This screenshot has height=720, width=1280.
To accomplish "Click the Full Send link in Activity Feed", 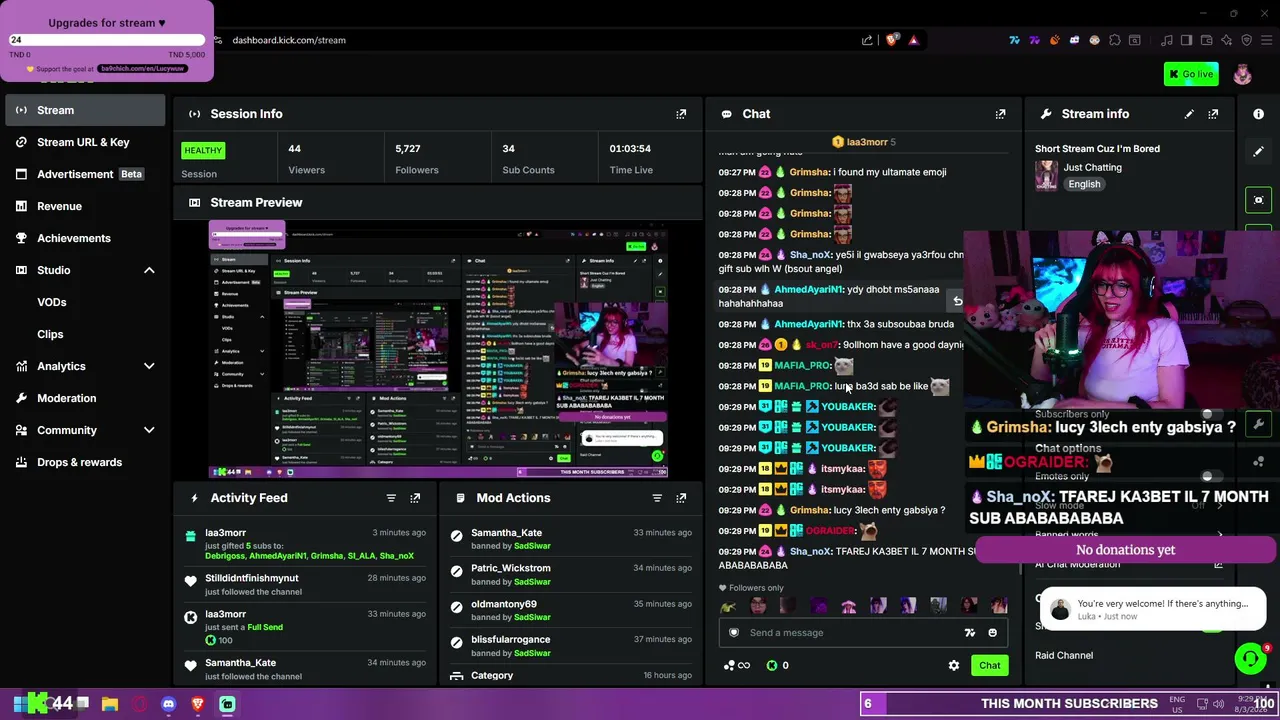I will pyautogui.click(x=265, y=627).
